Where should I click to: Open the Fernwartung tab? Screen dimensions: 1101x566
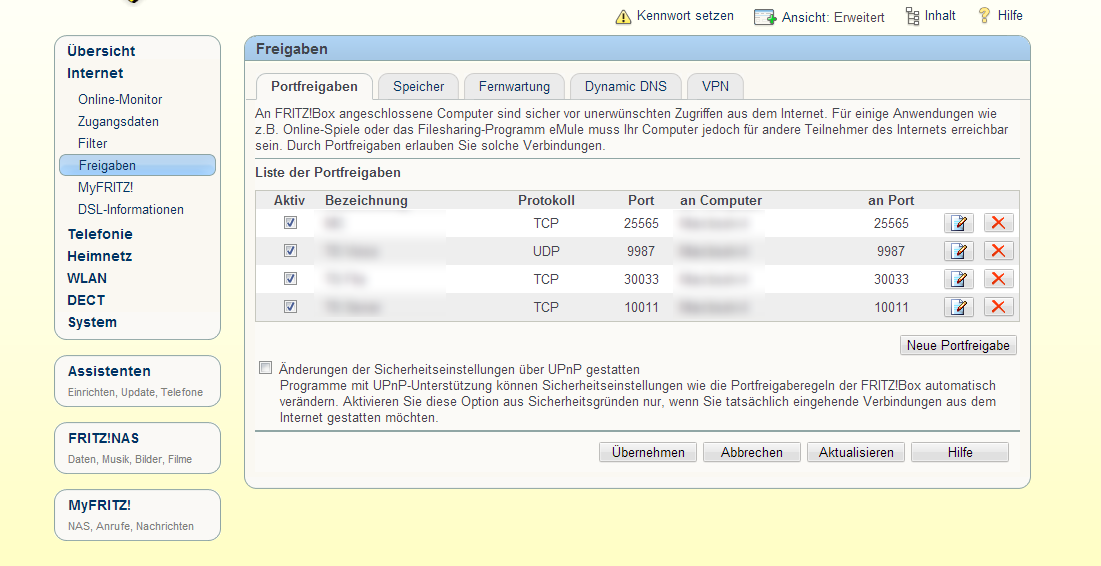pyautogui.click(x=514, y=87)
